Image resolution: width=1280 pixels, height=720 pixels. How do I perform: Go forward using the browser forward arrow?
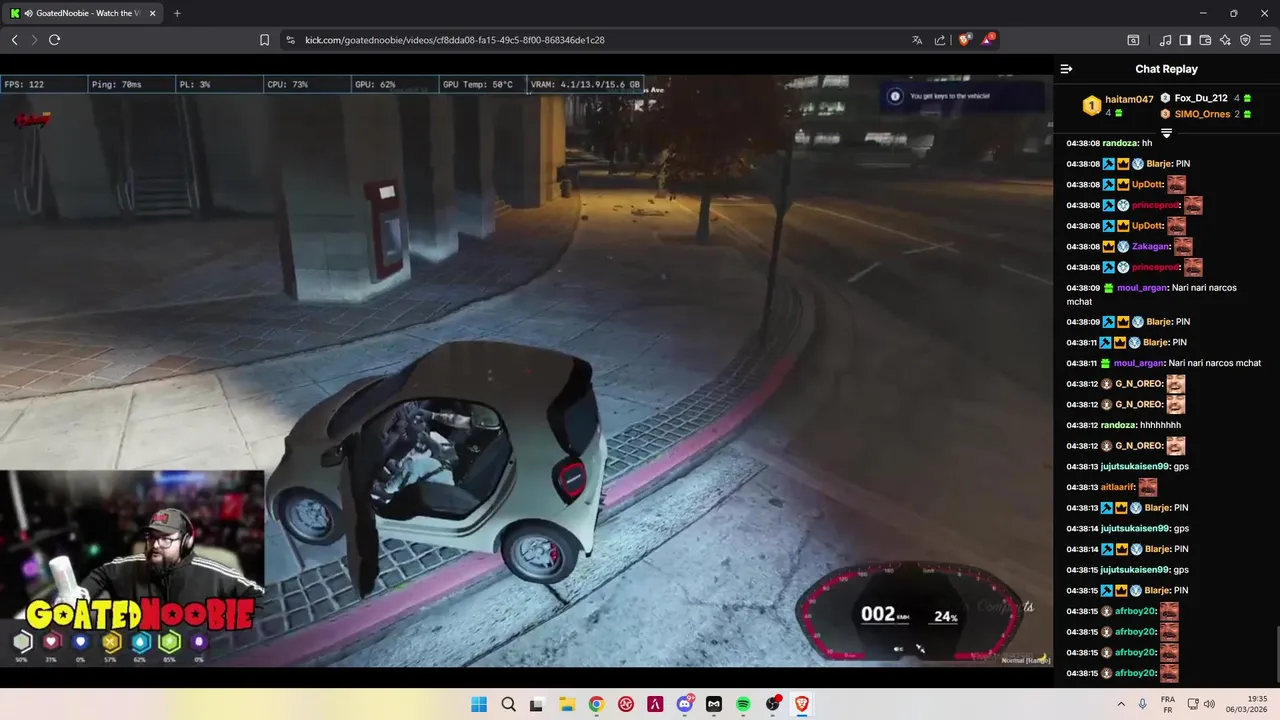point(34,40)
